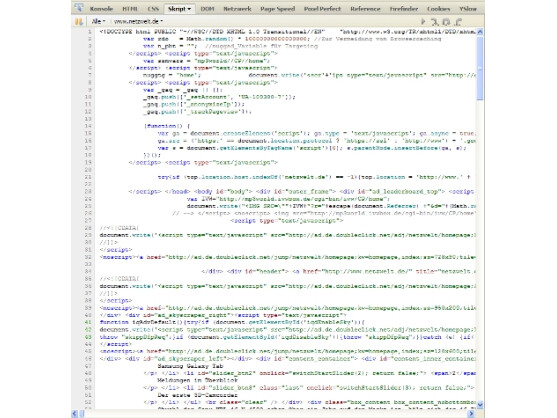The image size is (557, 418).
Task: Click line number 14 in the gutter
Action: (x=88, y=126)
